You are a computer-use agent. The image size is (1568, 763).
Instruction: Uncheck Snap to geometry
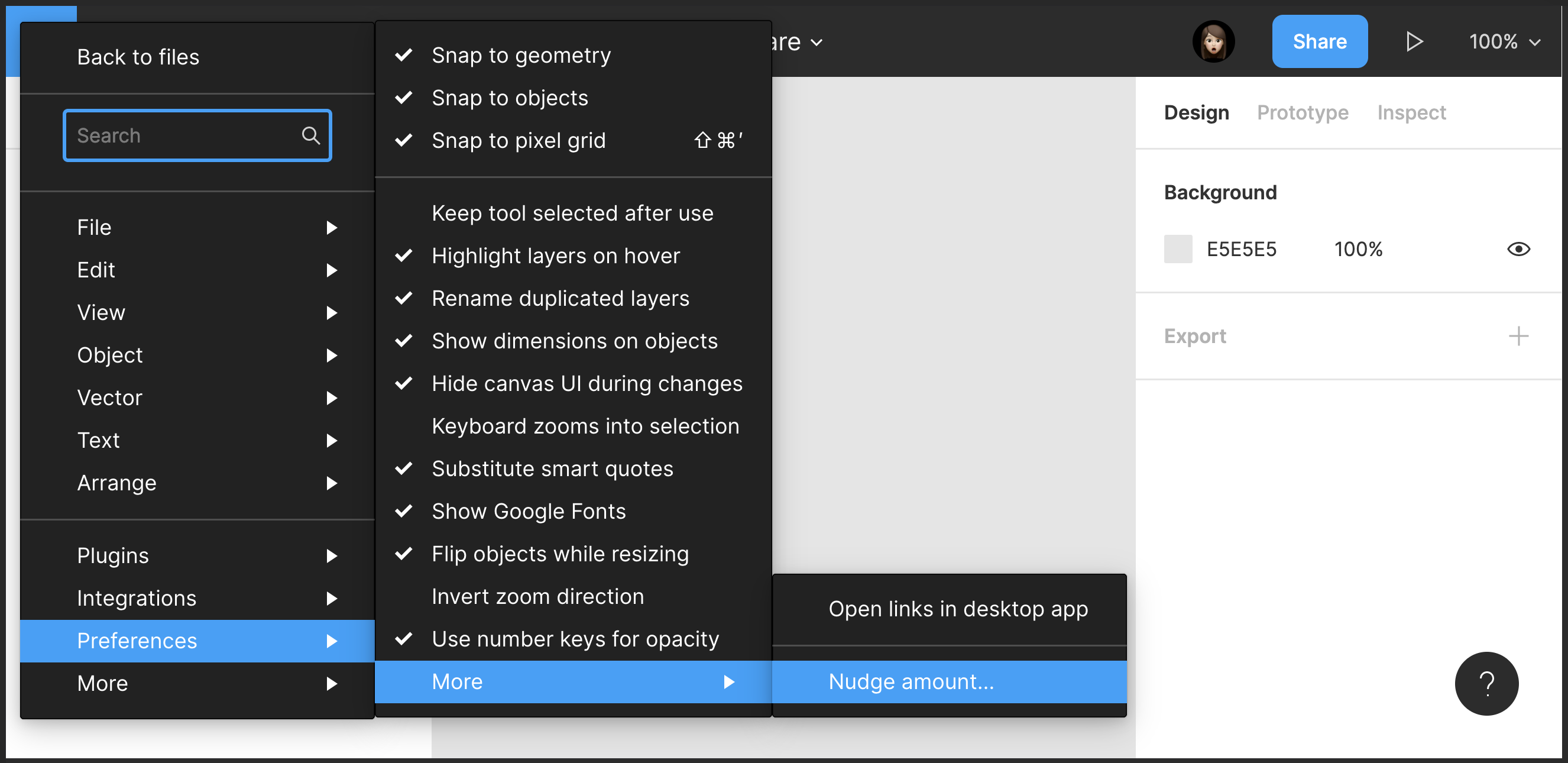point(520,56)
